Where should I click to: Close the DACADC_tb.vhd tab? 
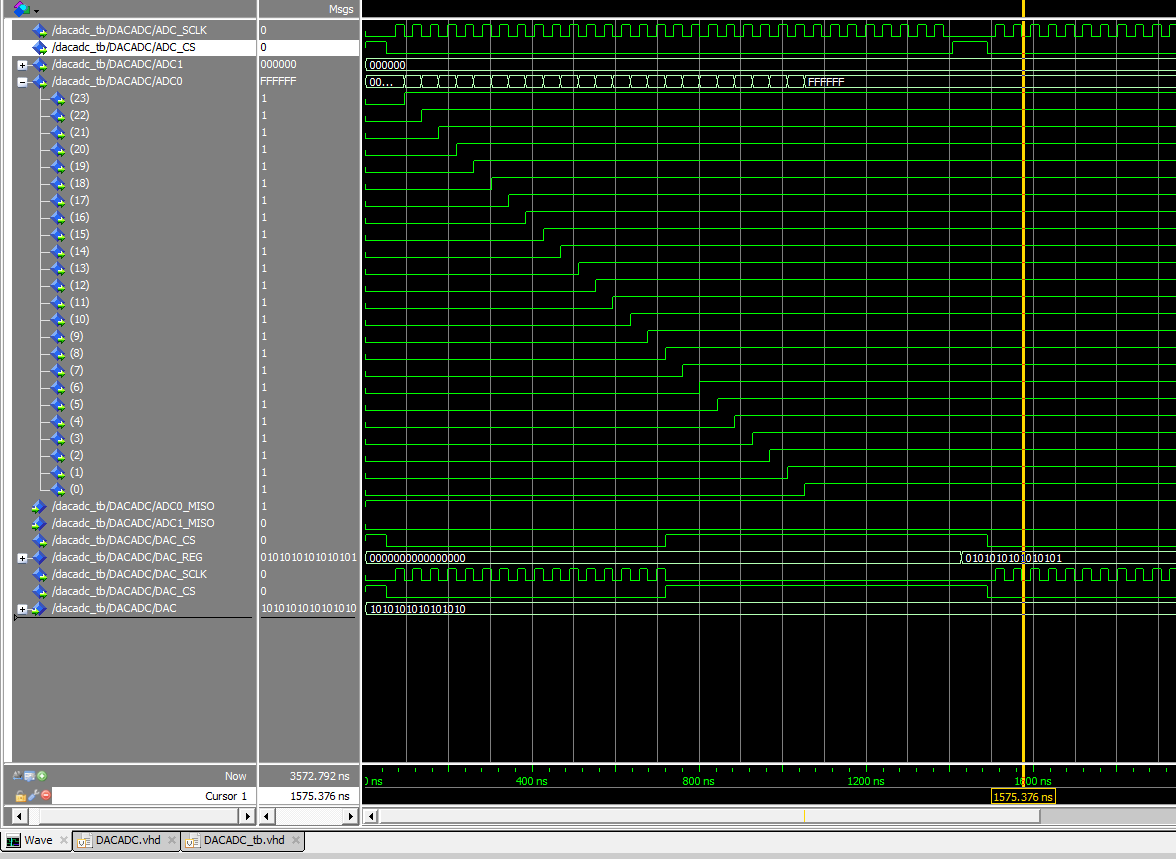coord(296,840)
